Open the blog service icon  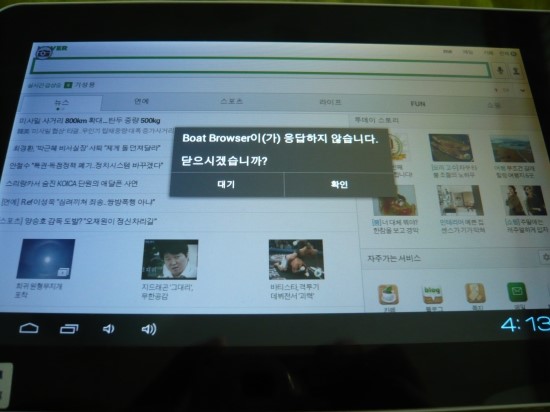[x=432, y=295]
